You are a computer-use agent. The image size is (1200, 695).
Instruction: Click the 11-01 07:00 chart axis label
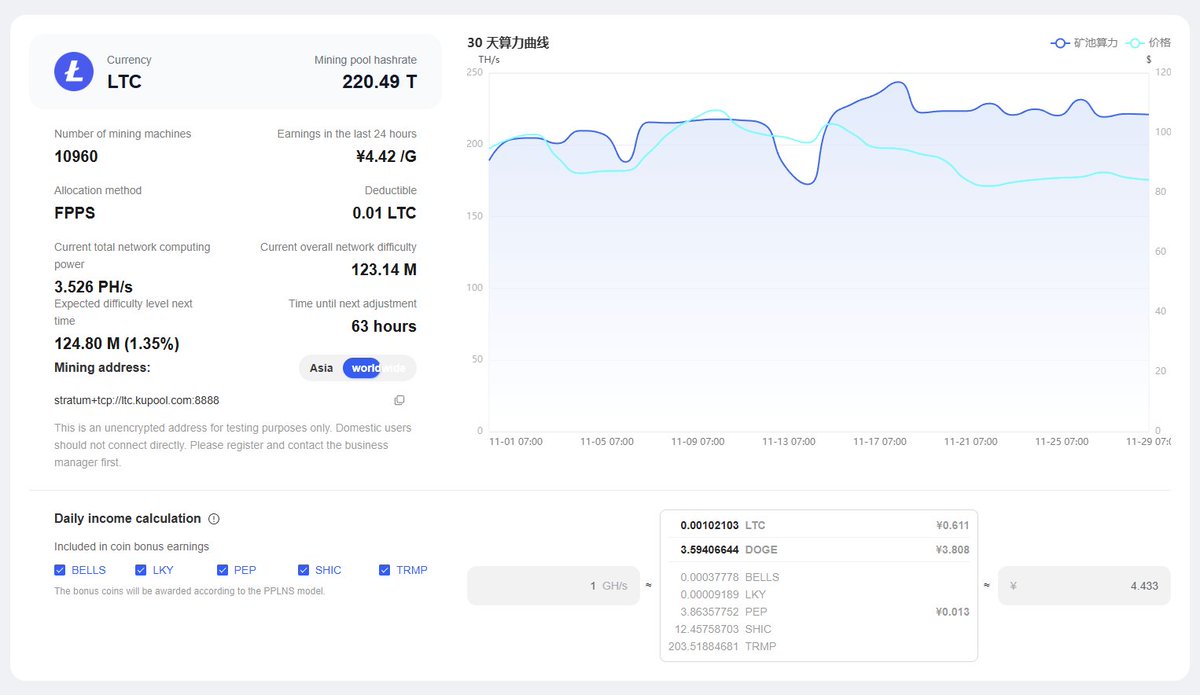click(x=516, y=441)
